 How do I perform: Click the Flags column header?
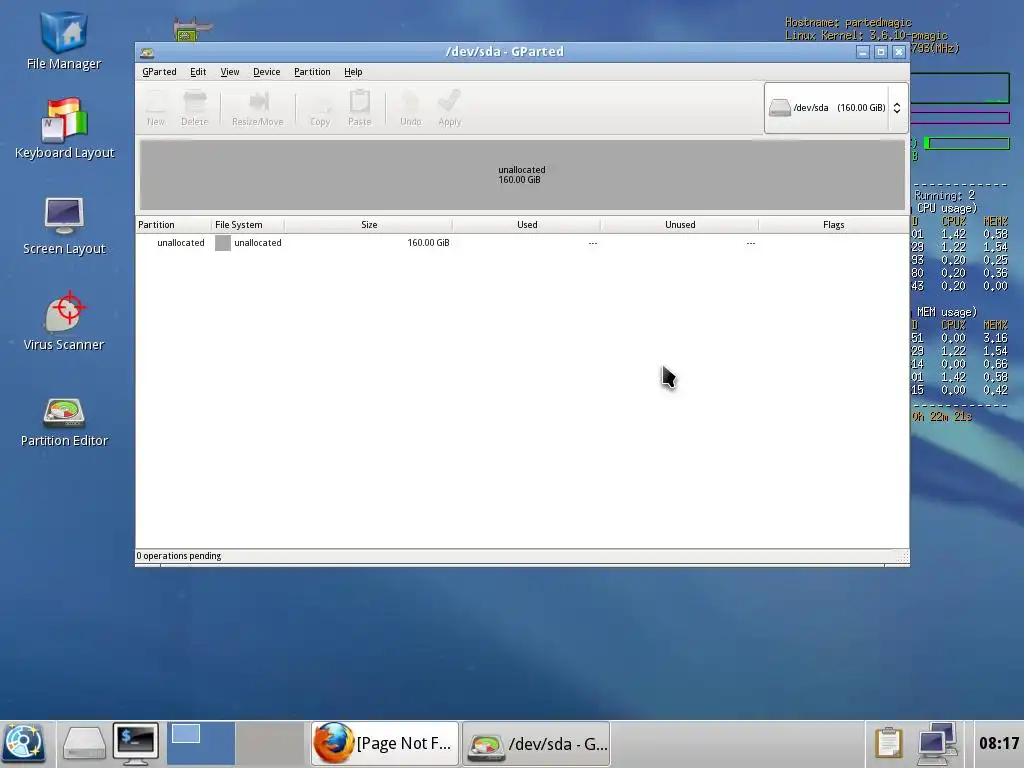tap(833, 225)
